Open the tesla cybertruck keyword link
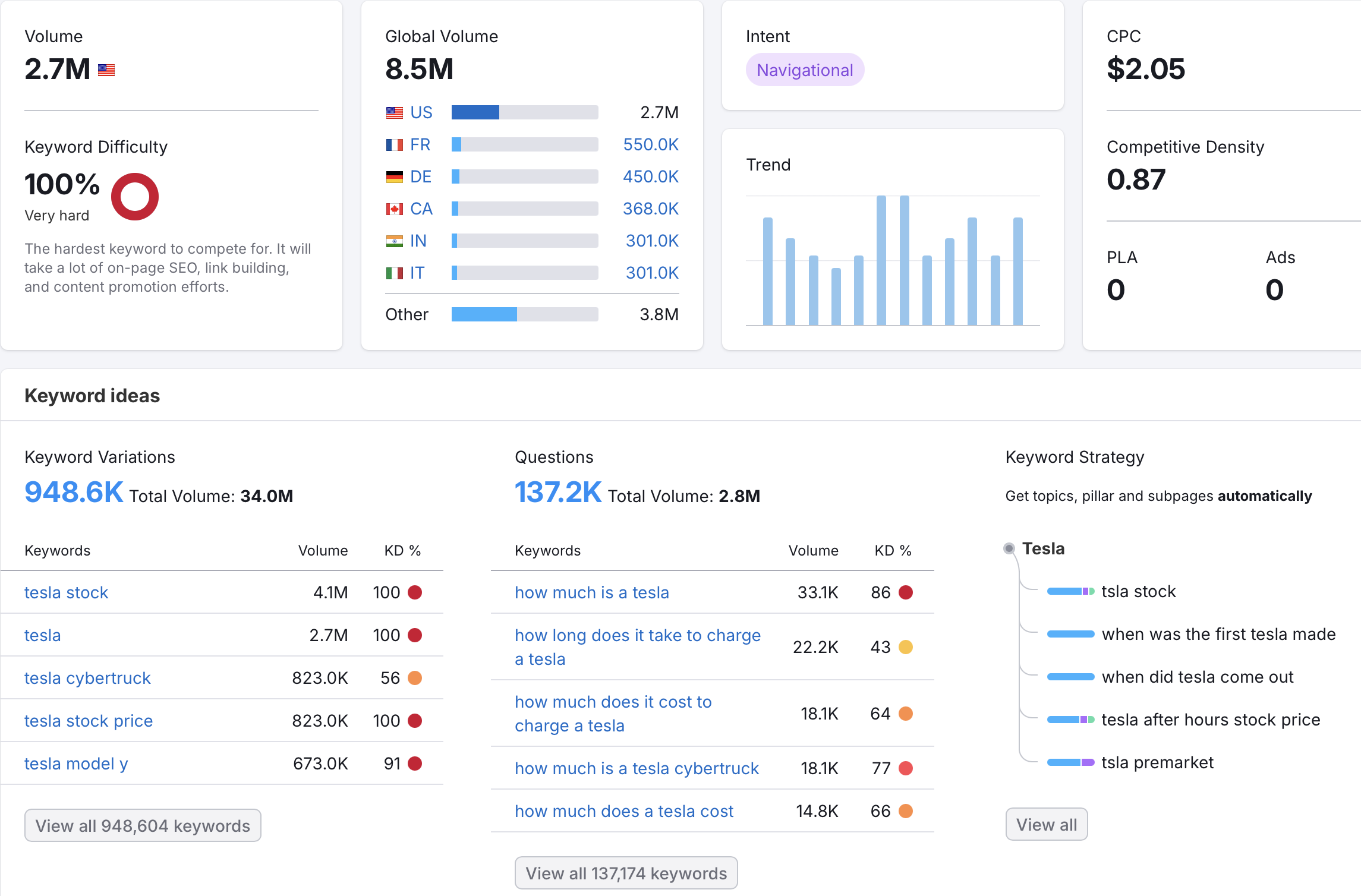1361x896 pixels. click(x=87, y=678)
